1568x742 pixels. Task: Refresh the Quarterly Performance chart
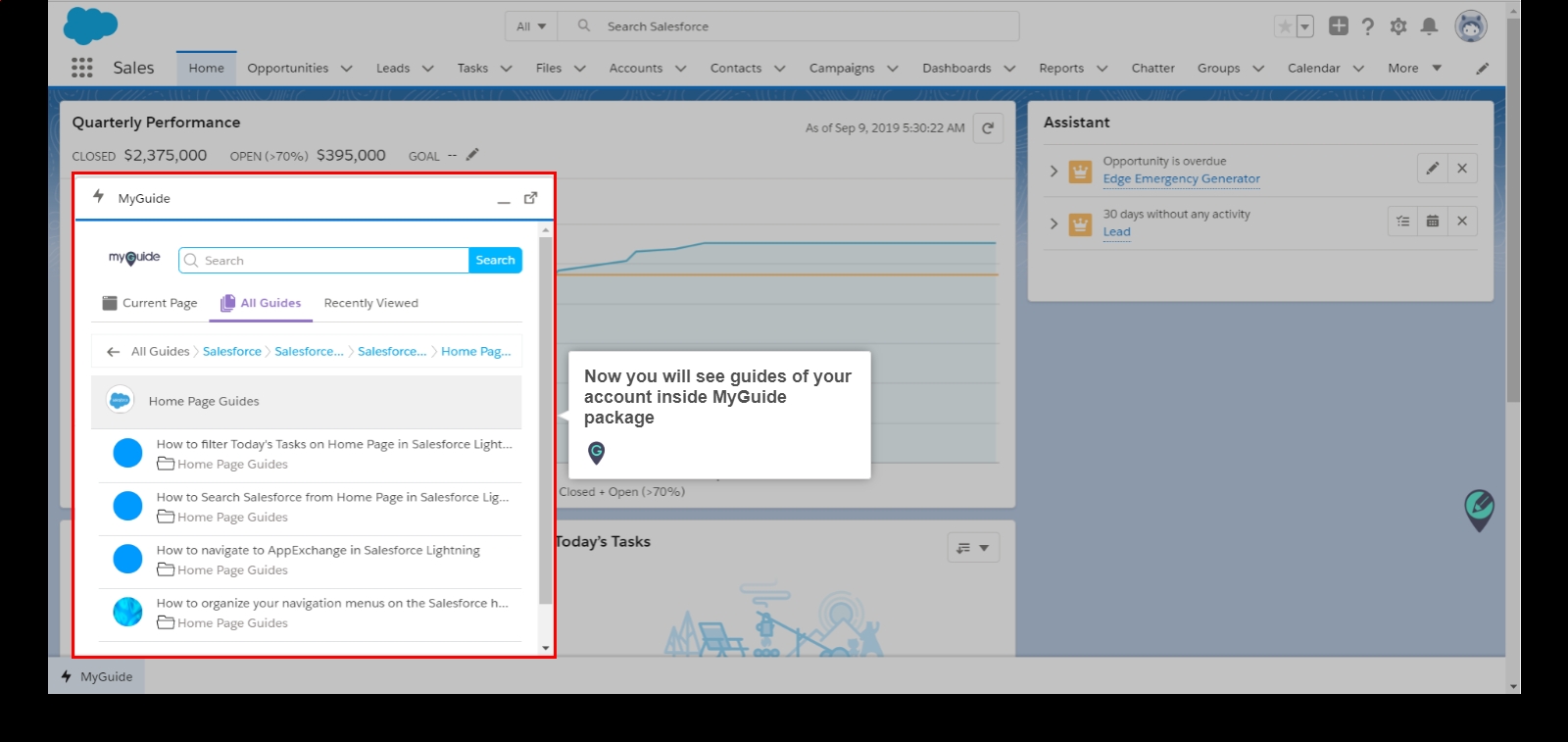pos(988,128)
